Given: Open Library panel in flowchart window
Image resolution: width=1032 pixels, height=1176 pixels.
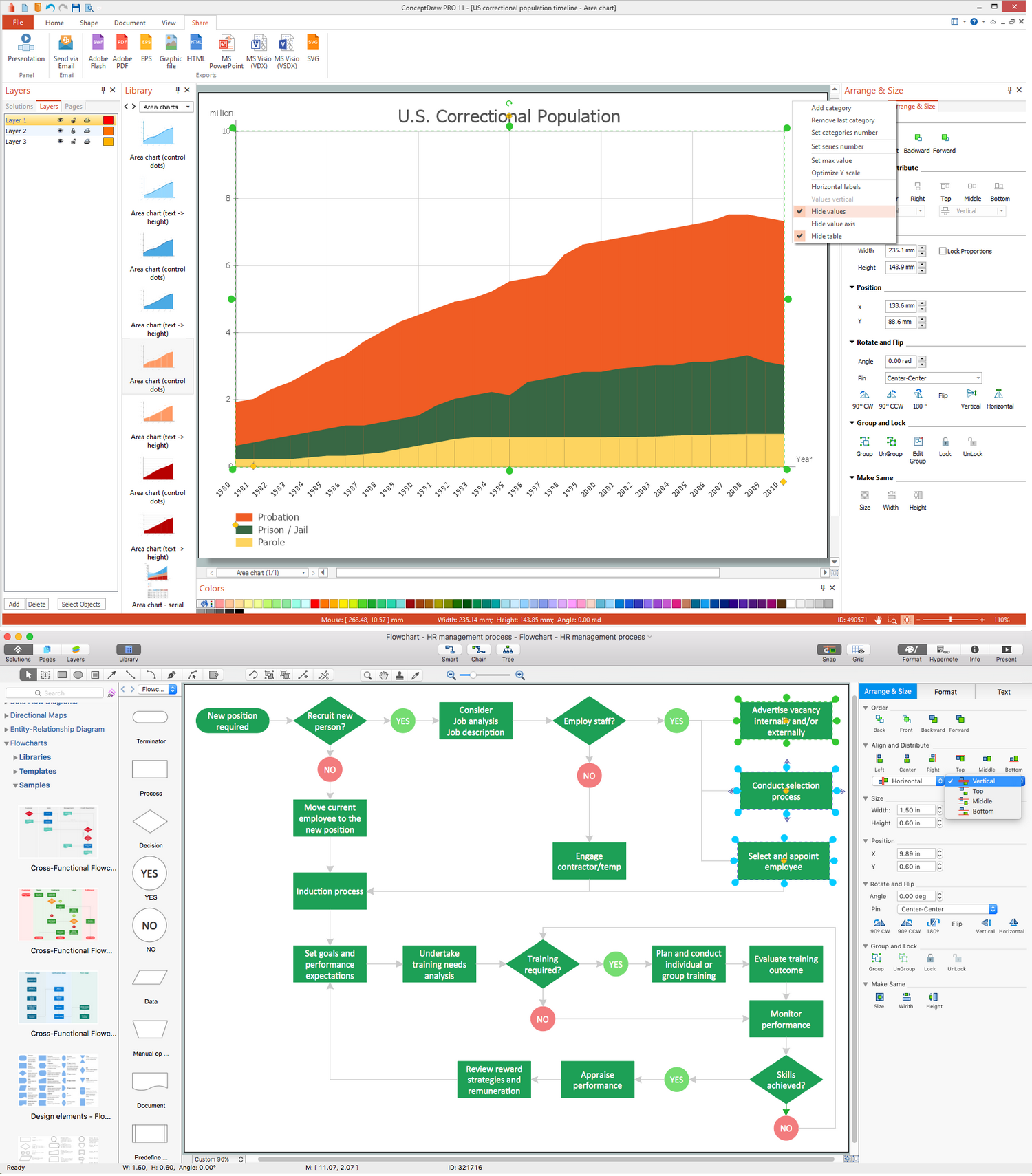Looking at the screenshot, I should (x=129, y=649).
